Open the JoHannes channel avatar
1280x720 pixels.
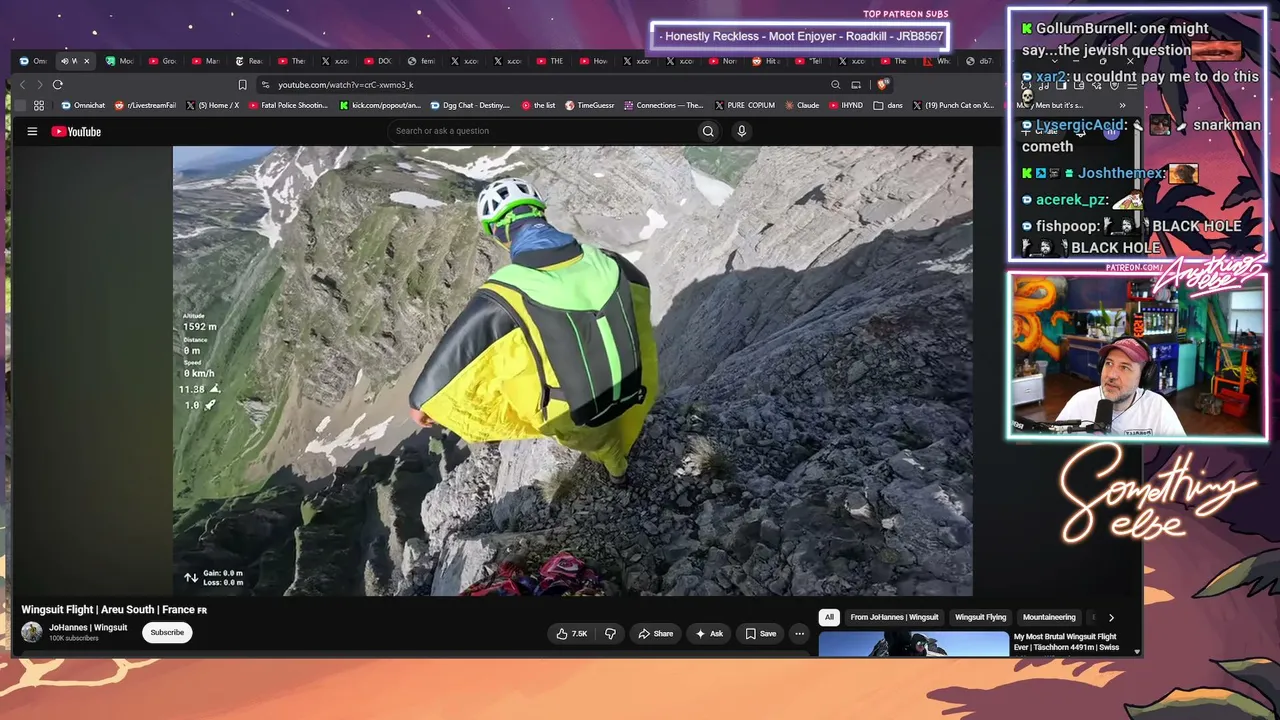(32, 632)
